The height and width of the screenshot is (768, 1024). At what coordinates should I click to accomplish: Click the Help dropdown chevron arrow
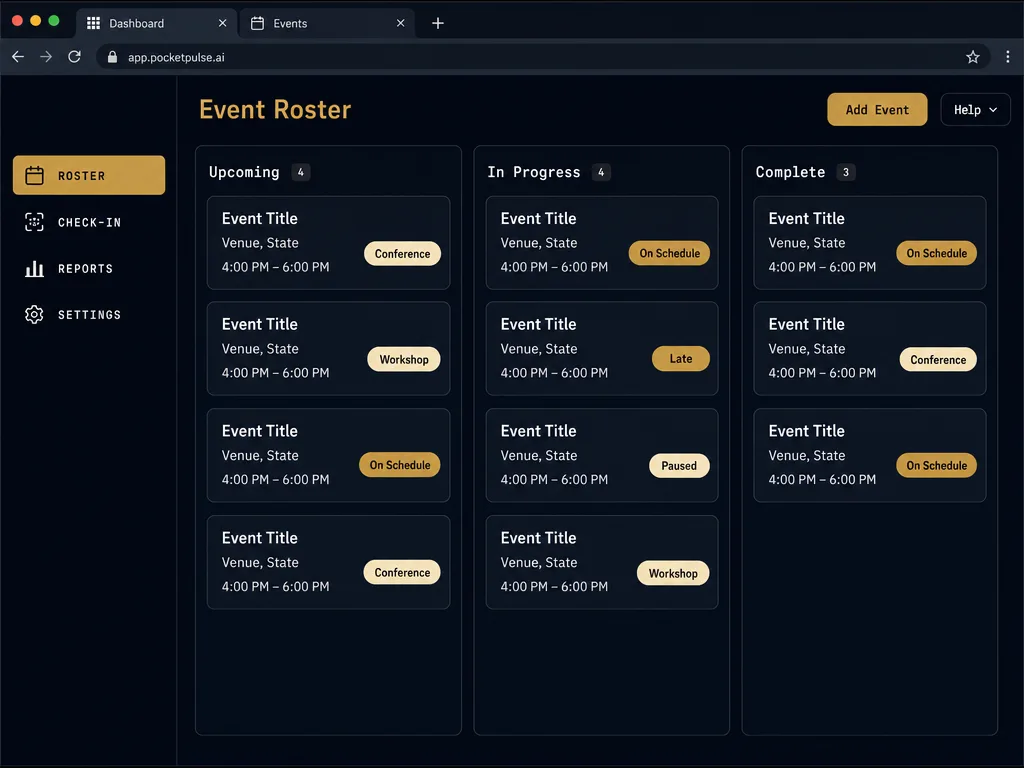point(993,110)
